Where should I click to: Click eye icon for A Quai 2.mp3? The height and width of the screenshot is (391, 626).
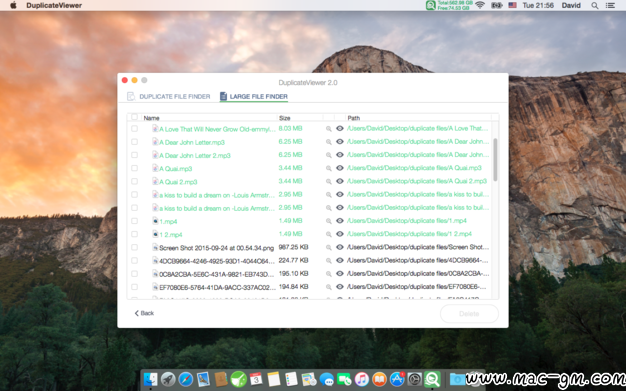340,181
